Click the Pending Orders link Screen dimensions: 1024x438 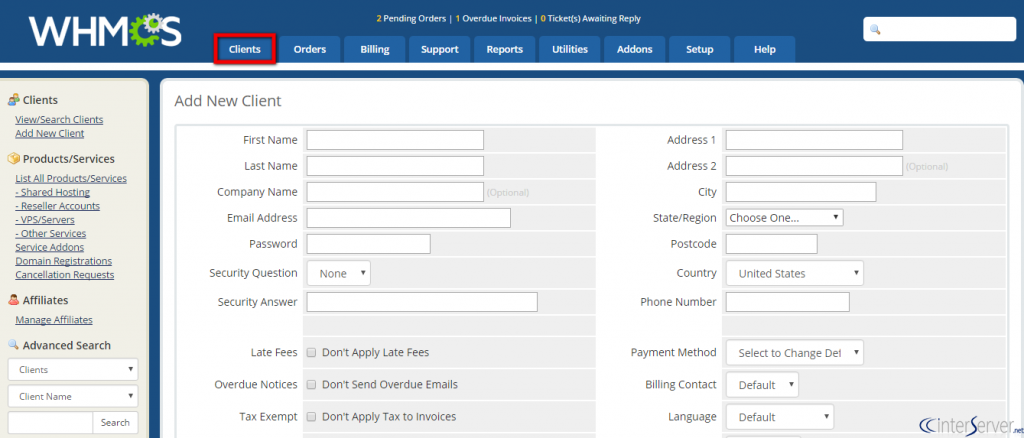click(x=411, y=18)
